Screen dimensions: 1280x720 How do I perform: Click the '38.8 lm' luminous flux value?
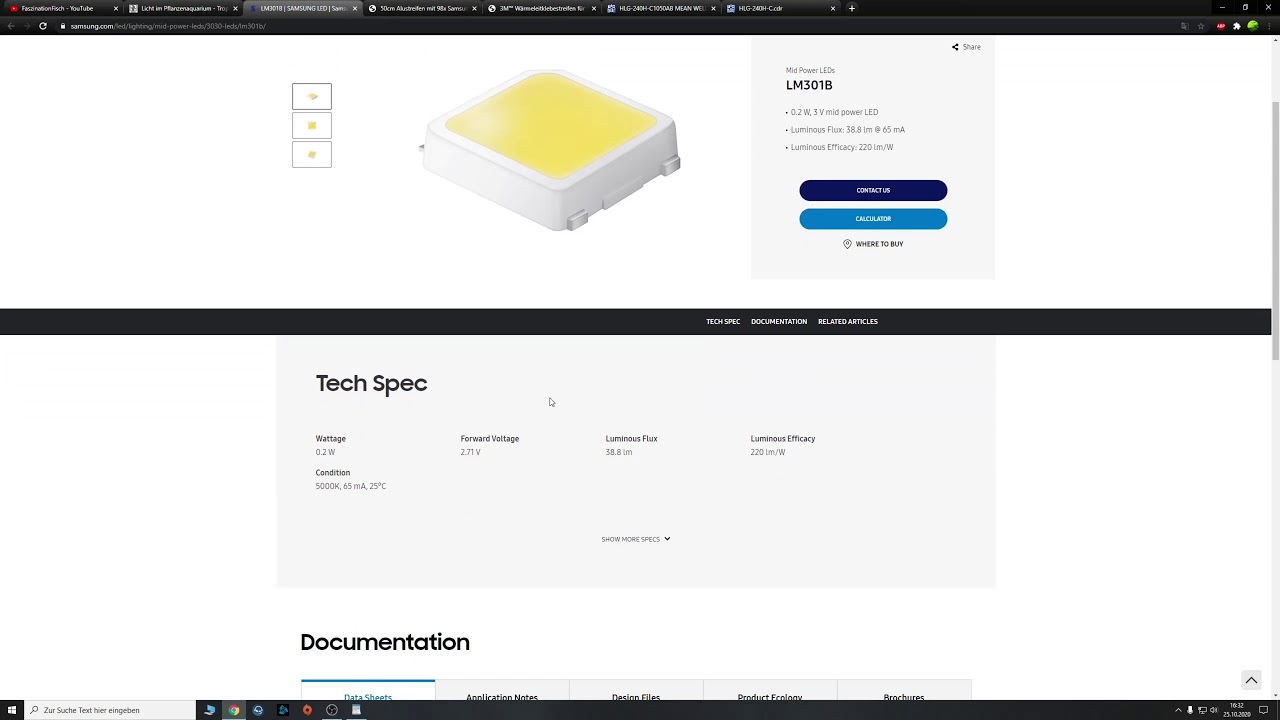pos(619,452)
